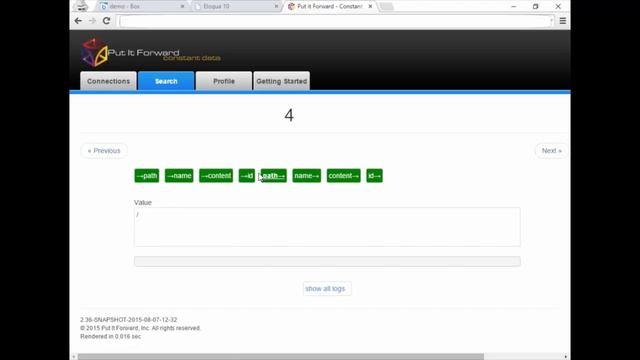The image size is (640, 360).
Task: Select the Search tab
Action: point(166,81)
